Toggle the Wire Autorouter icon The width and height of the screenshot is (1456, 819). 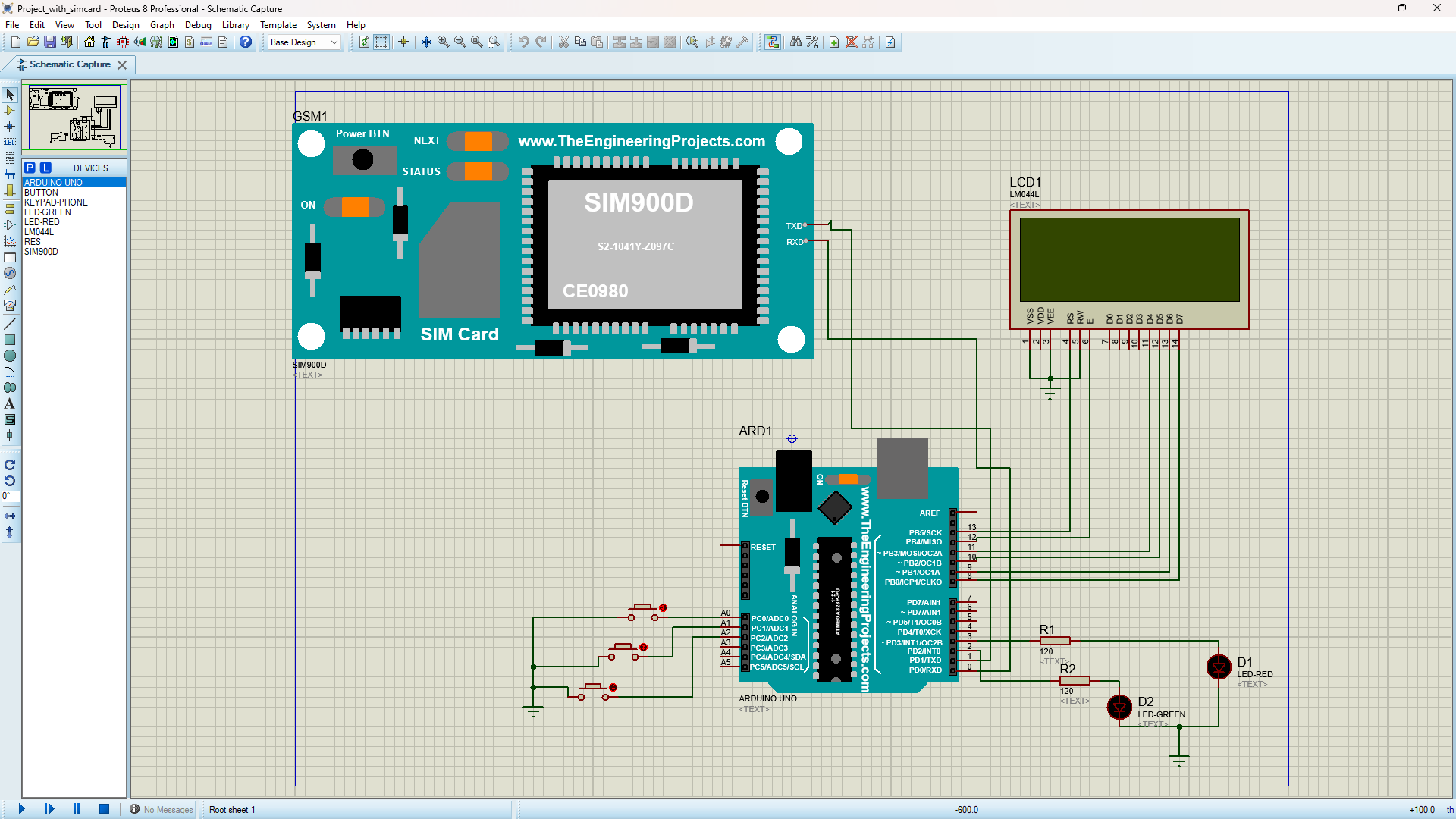(x=773, y=42)
